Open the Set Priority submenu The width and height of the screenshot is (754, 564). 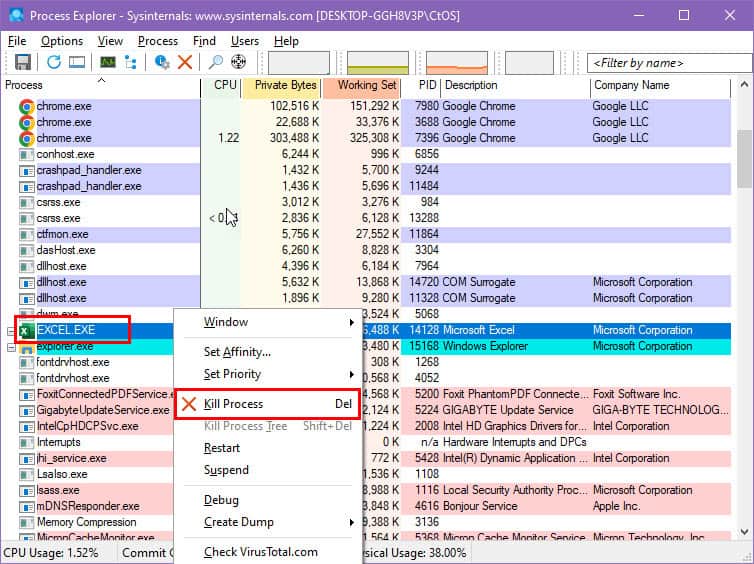coord(267,374)
